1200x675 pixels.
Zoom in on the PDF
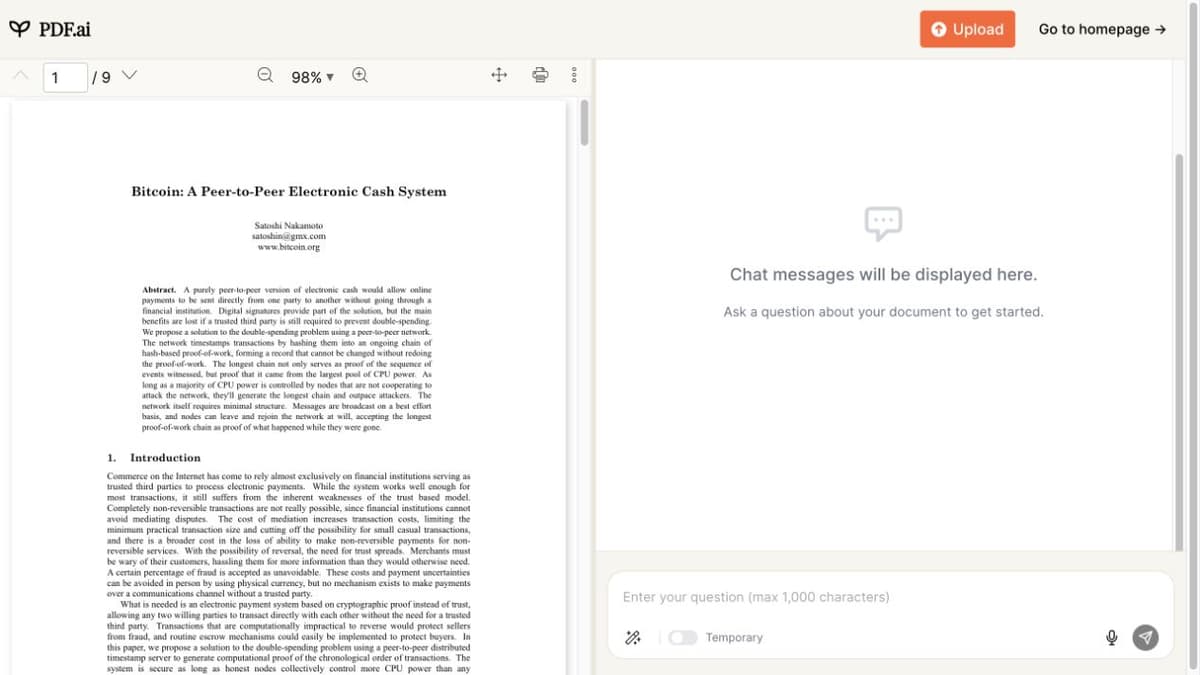(360, 75)
